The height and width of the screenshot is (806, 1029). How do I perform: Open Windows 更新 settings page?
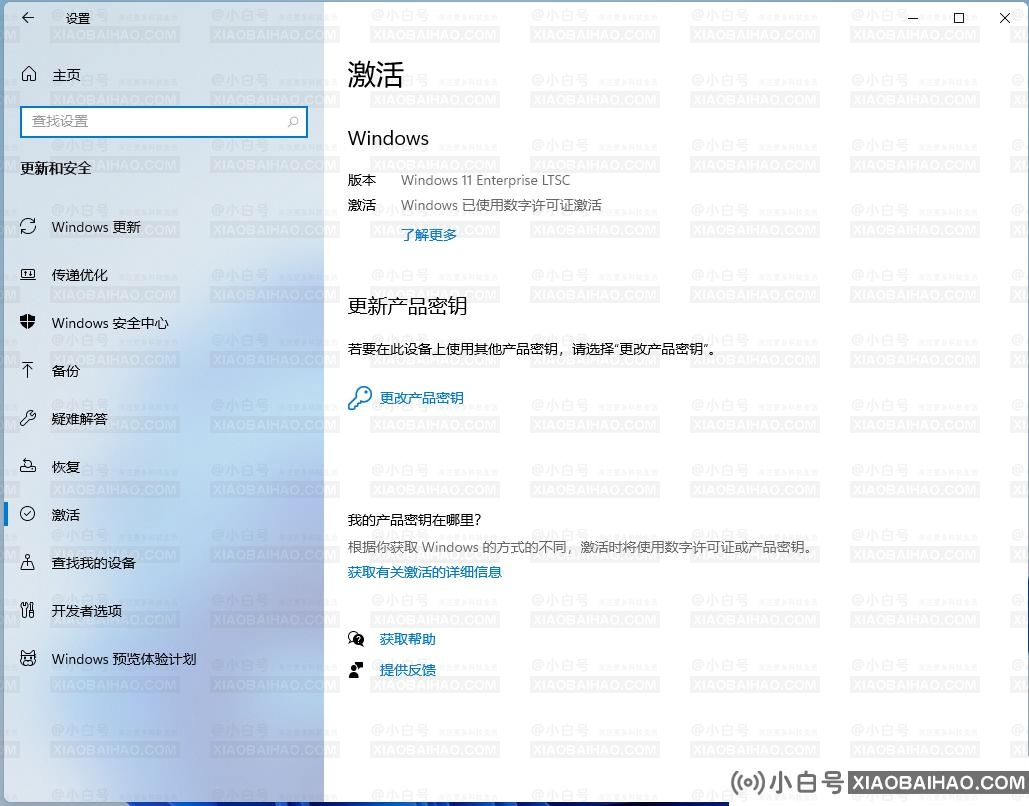point(96,227)
